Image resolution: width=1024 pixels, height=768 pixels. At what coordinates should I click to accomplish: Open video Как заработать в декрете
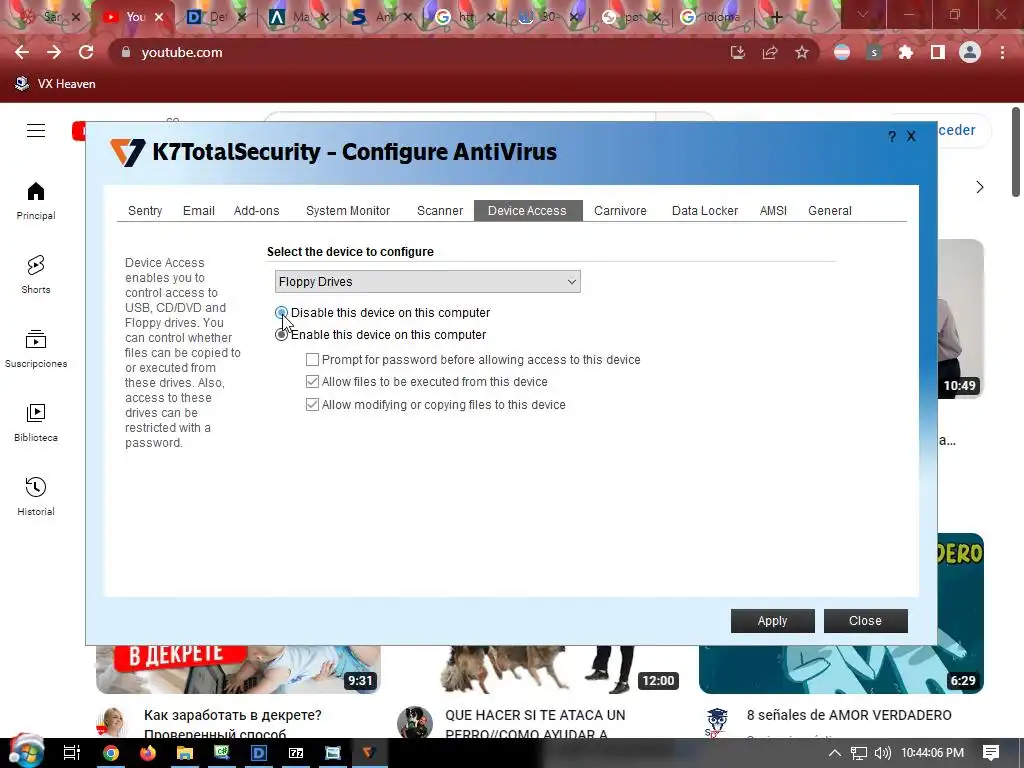[233, 725]
